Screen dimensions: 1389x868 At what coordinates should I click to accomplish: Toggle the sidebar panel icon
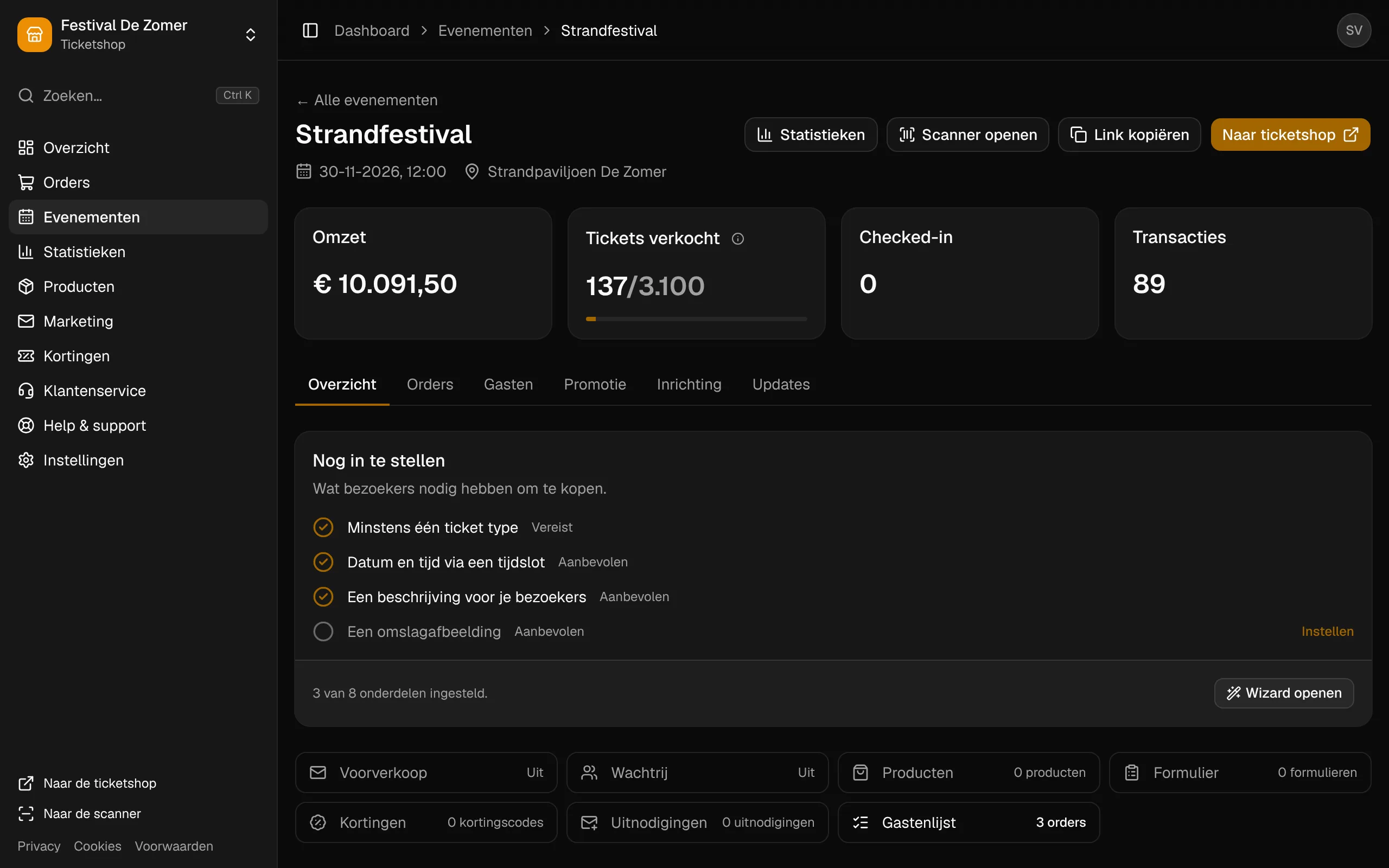(x=310, y=30)
